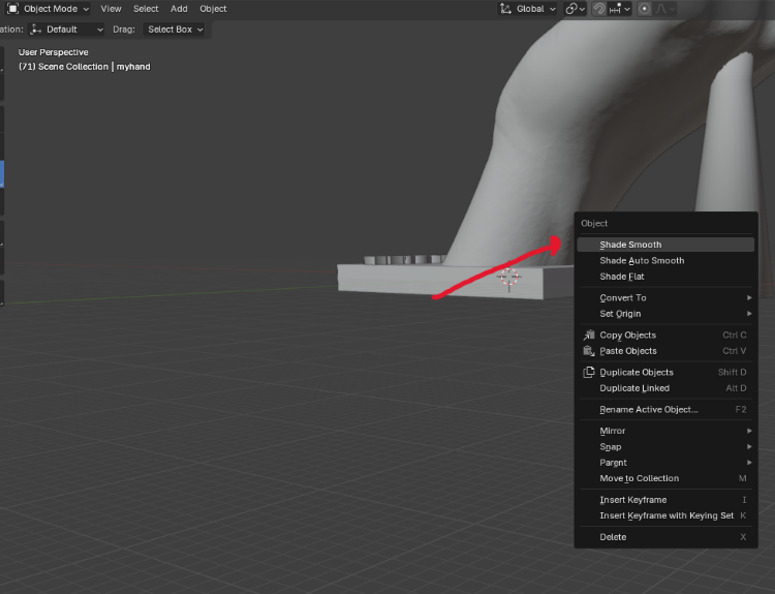Screen dimensions: 775x594
Task: Expand the Snap submenu
Action: point(665,446)
